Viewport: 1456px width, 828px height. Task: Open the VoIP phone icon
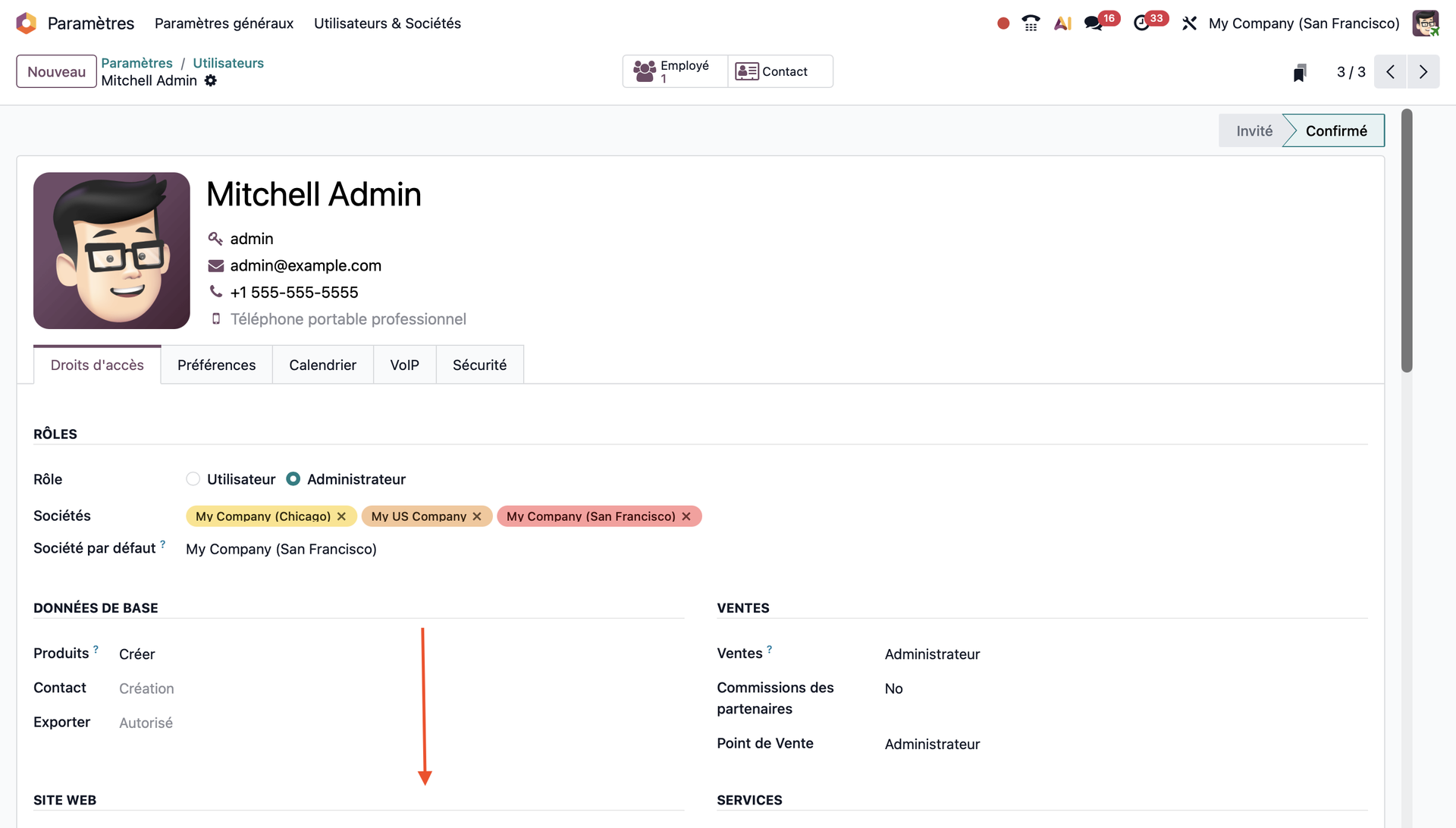pyautogui.click(x=1031, y=24)
